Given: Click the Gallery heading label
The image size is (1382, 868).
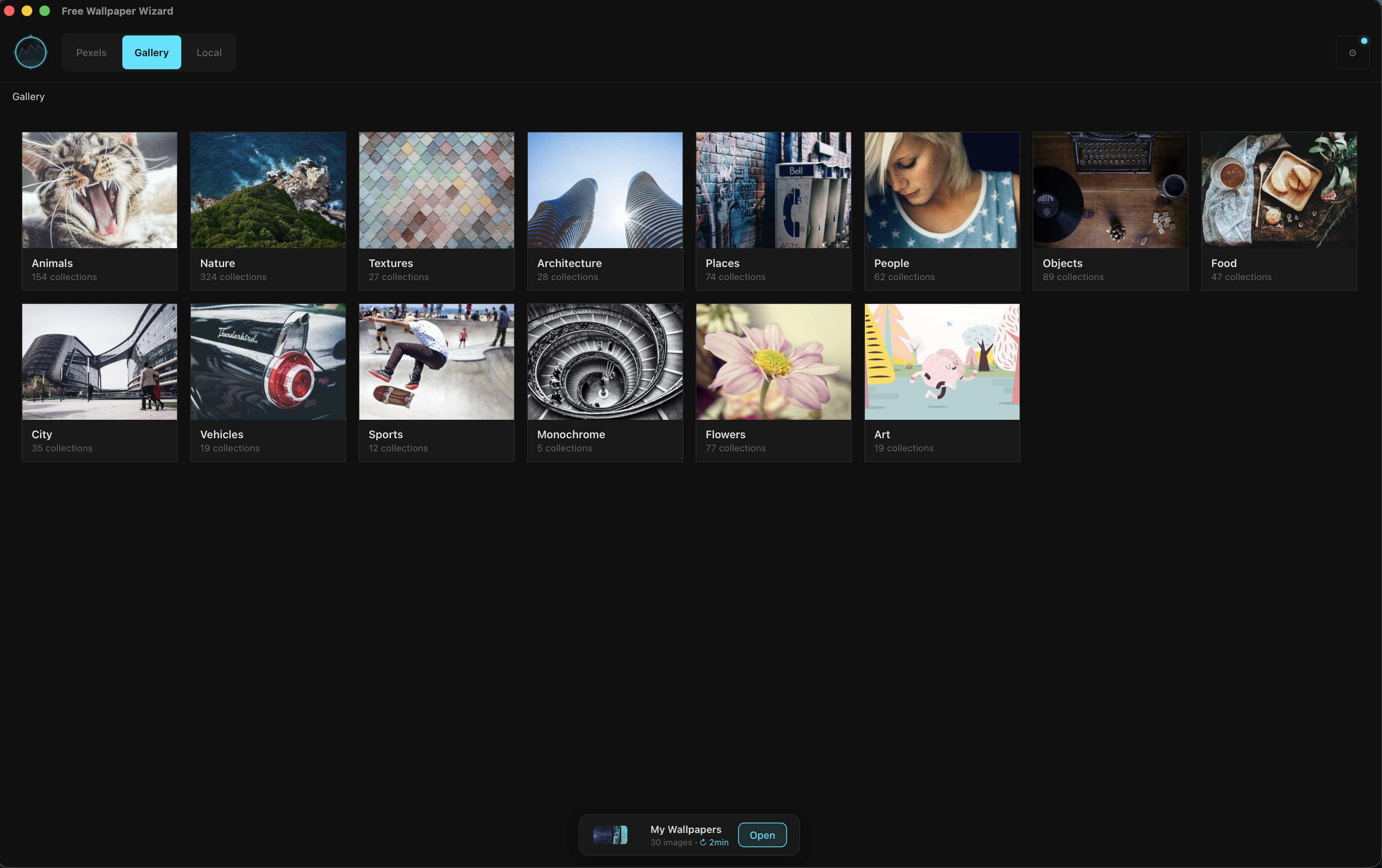Looking at the screenshot, I should click(28, 97).
